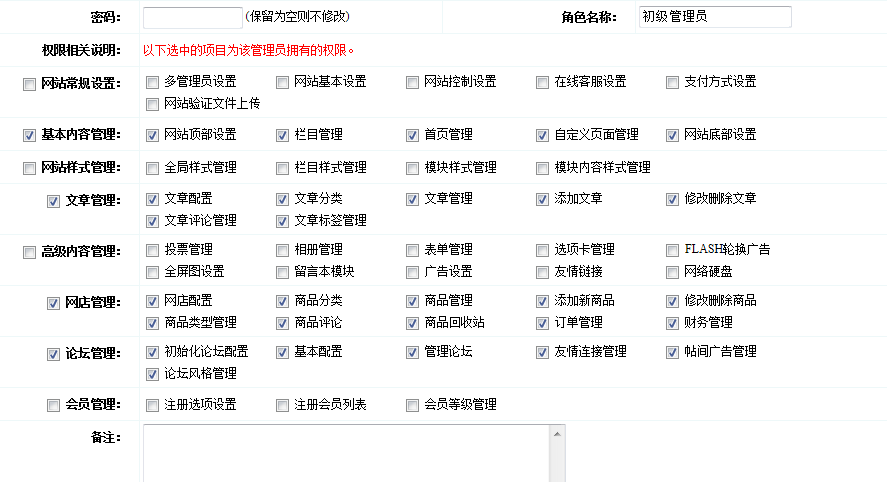This screenshot has width=887, height=482.
Task: Enable 支付方式设置 permission
Action: coord(672,83)
